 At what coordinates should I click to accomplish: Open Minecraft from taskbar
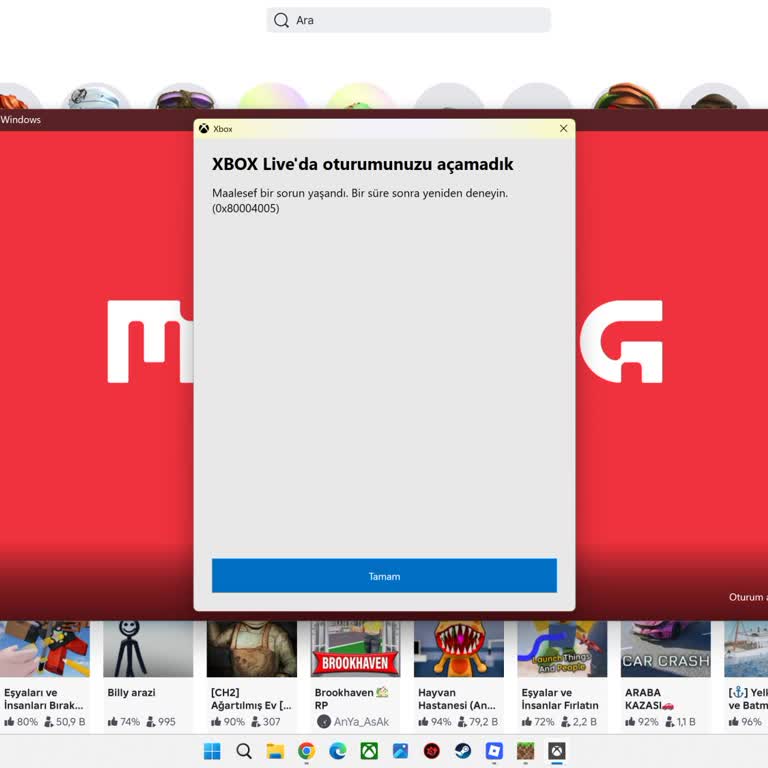click(x=526, y=751)
